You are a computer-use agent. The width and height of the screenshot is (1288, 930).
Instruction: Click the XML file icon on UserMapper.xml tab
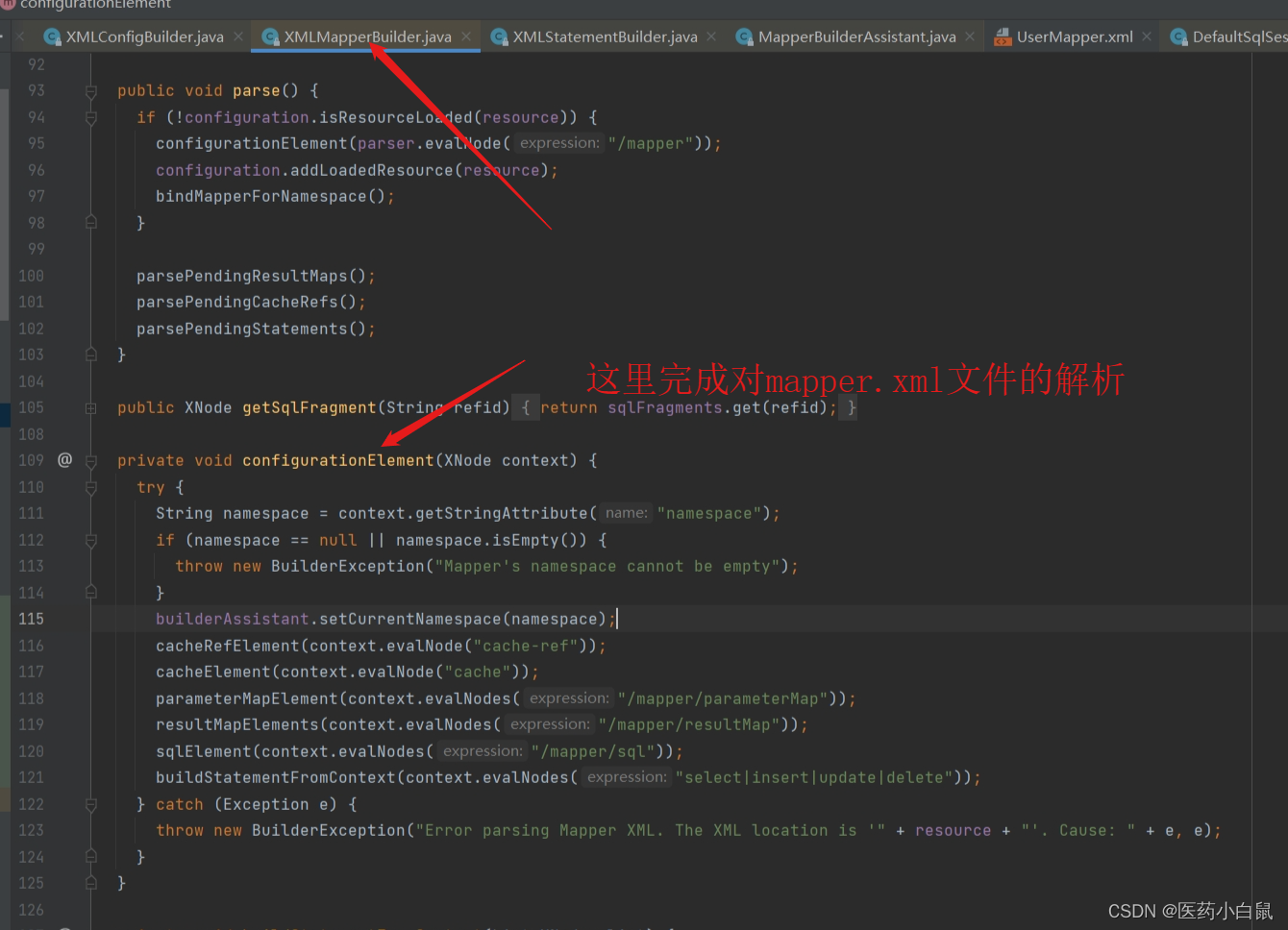pyautogui.click(x=1003, y=37)
